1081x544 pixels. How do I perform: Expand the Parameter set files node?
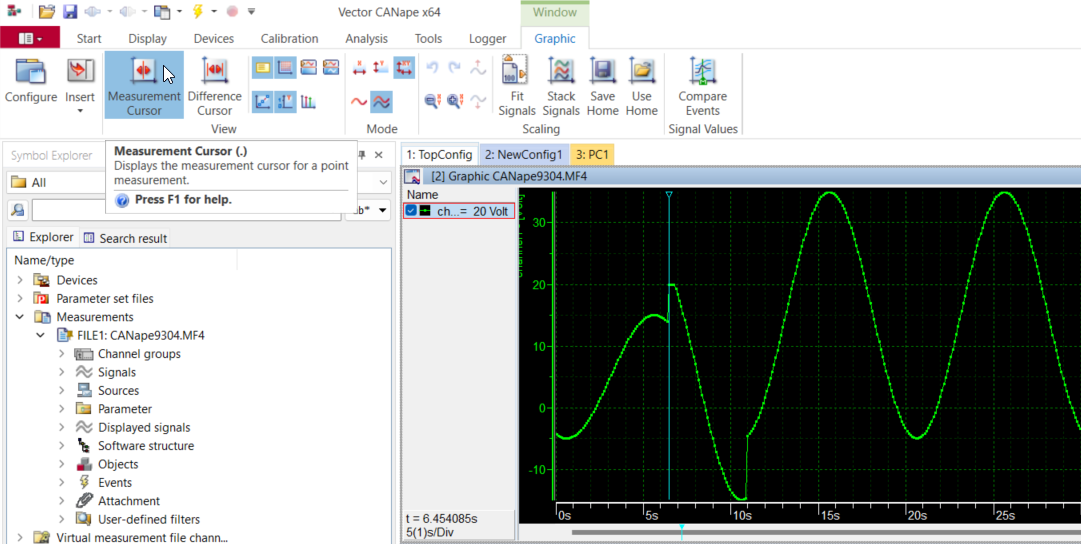(x=19, y=299)
